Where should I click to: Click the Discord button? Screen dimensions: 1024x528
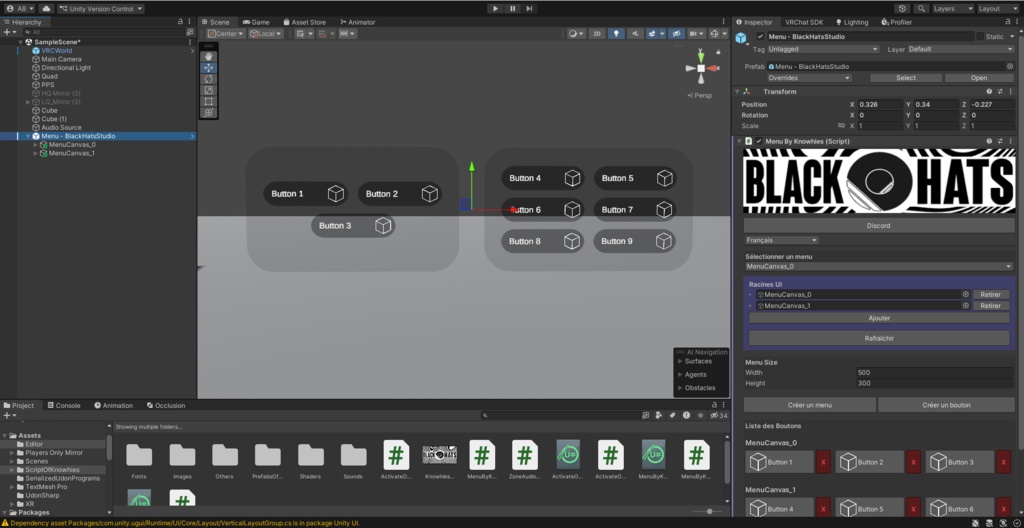coord(878,225)
